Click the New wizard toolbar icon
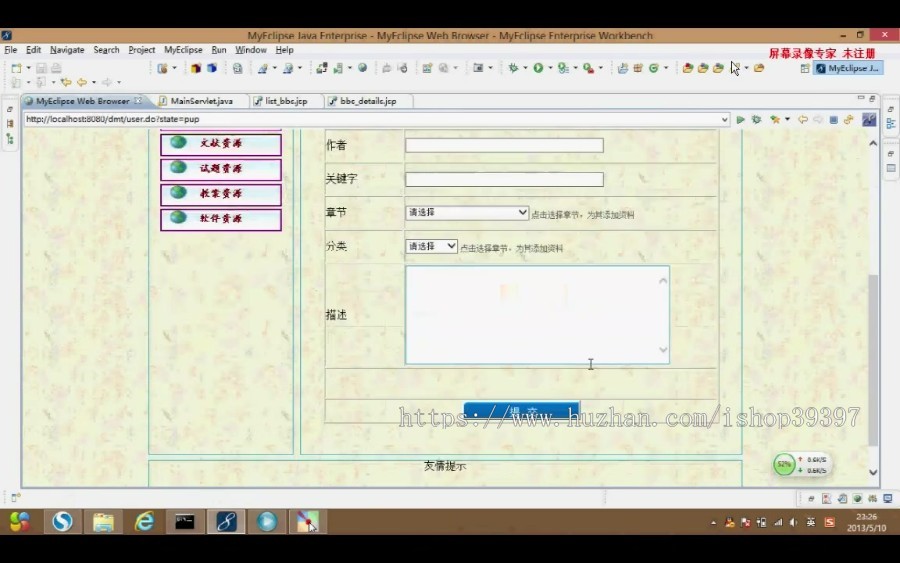The image size is (900, 563). [x=16, y=68]
